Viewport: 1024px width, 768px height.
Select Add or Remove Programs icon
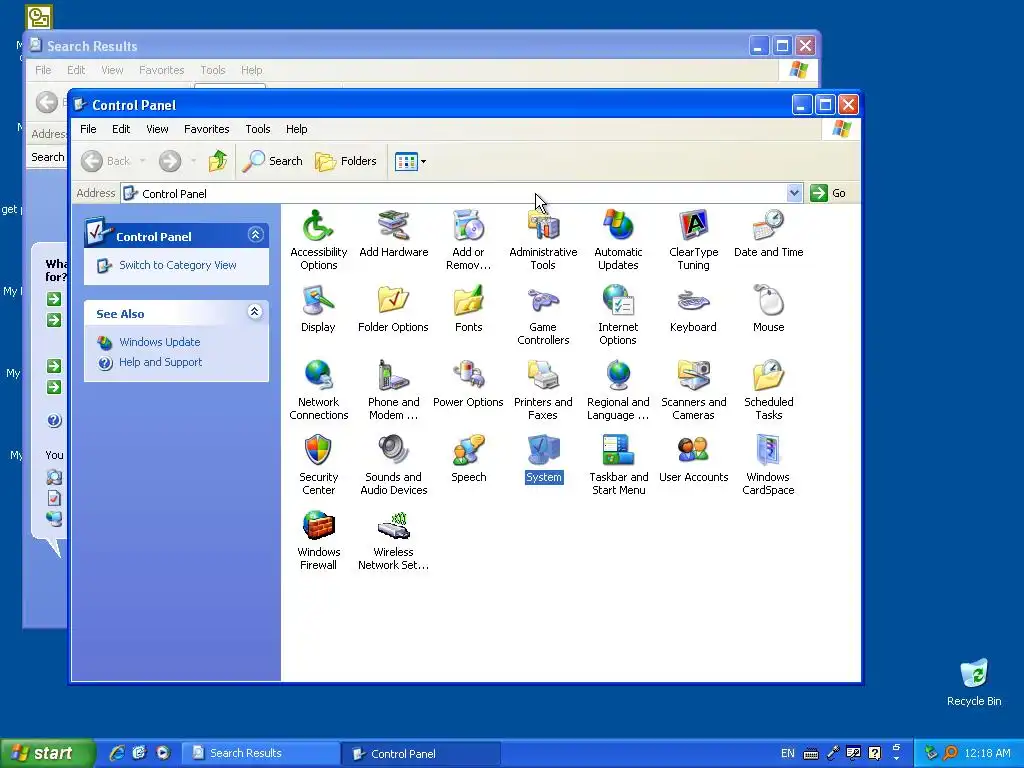[468, 226]
